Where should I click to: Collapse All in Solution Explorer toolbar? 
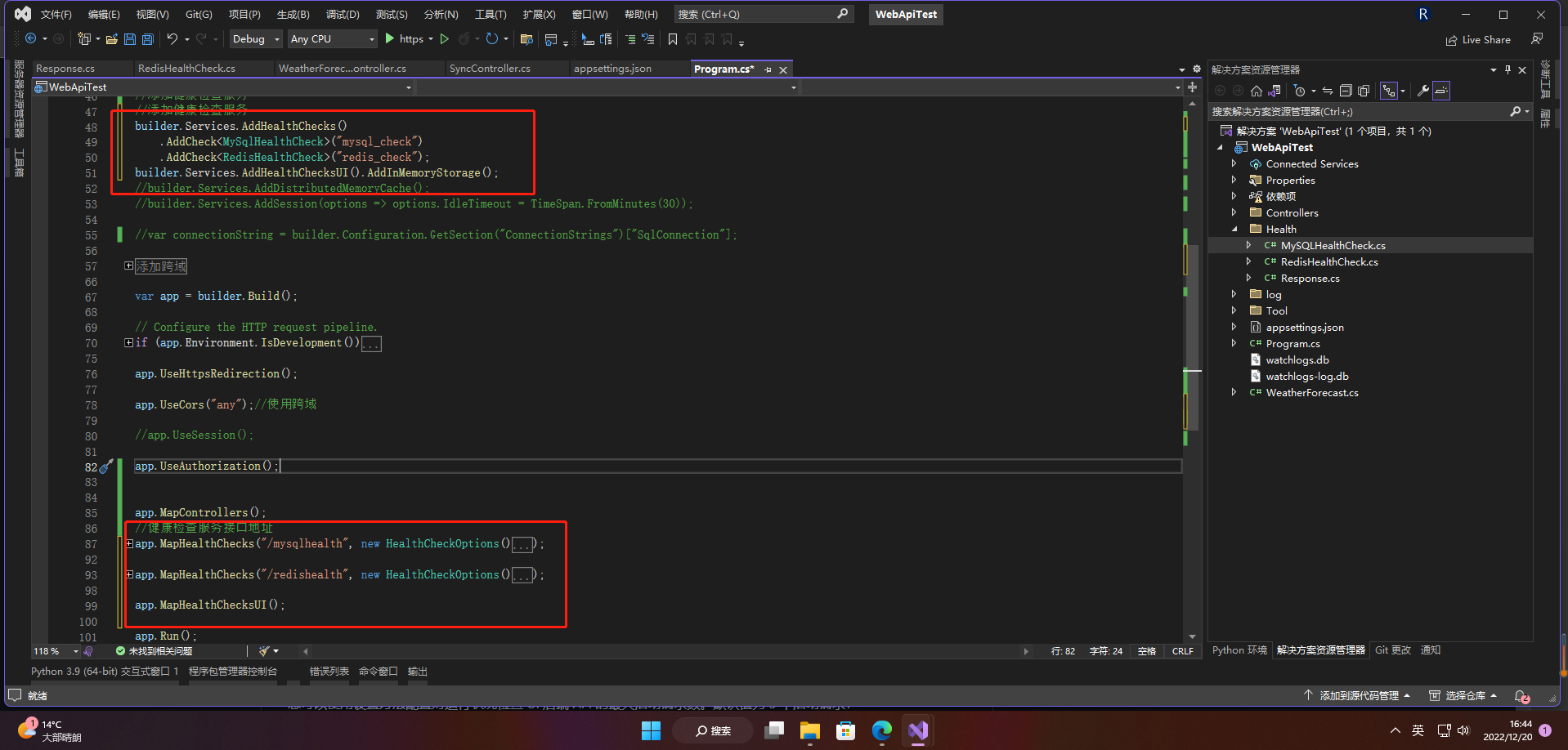point(1346,91)
